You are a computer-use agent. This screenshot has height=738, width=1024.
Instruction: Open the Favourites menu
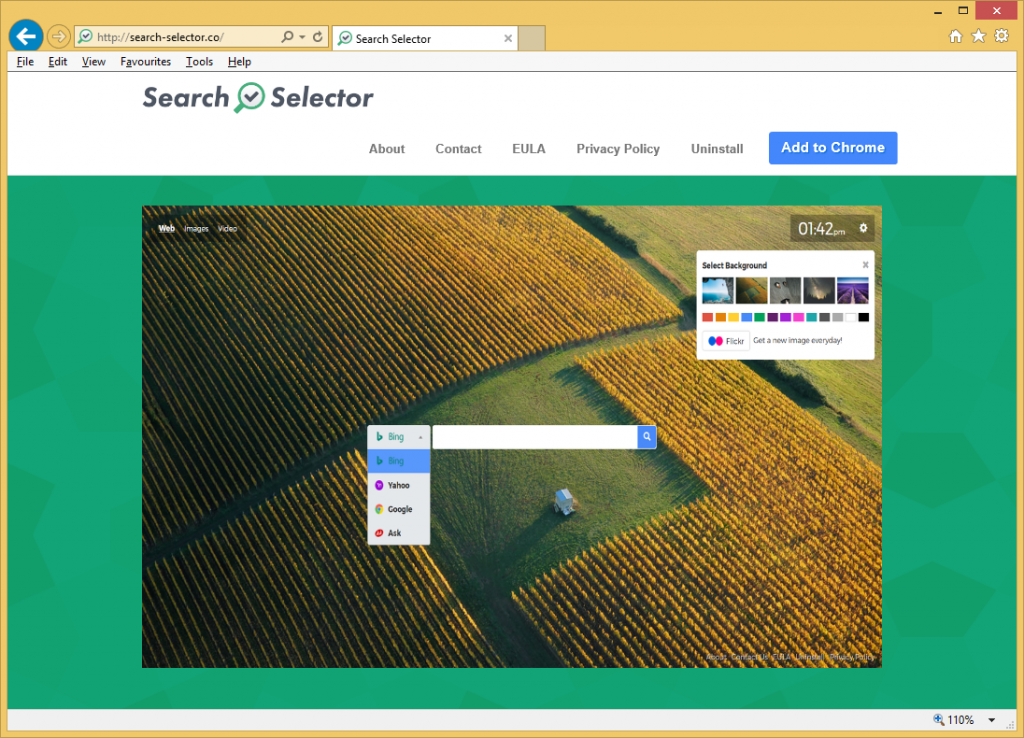pyautogui.click(x=145, y=62)
